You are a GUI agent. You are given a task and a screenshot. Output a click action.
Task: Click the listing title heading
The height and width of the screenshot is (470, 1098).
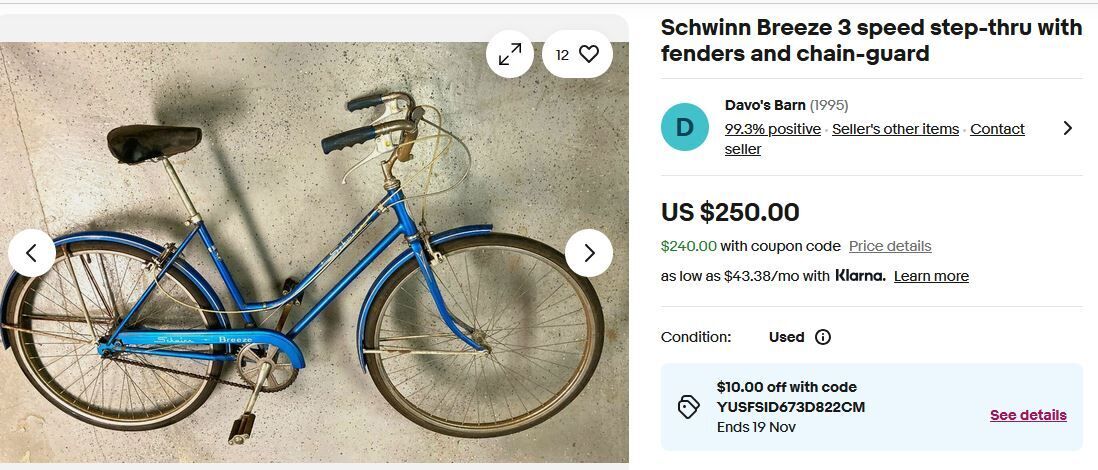(x=871, y=40)
